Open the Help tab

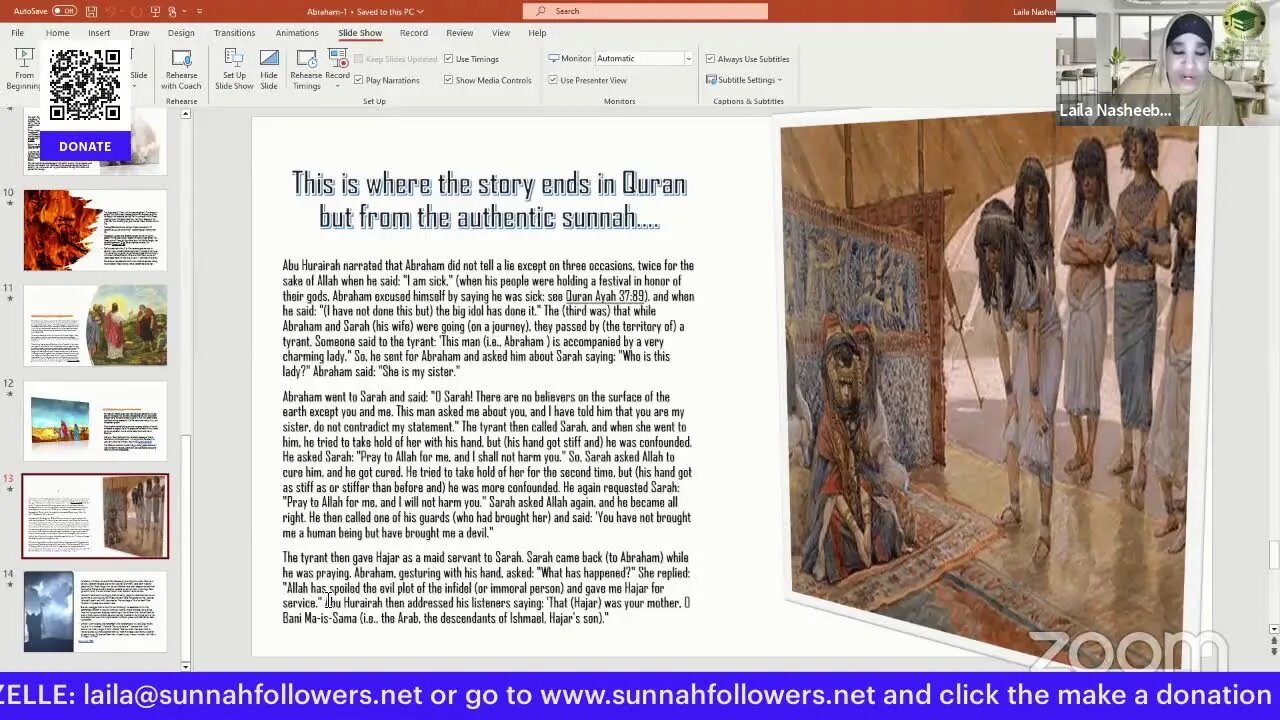tap(537, 33)
